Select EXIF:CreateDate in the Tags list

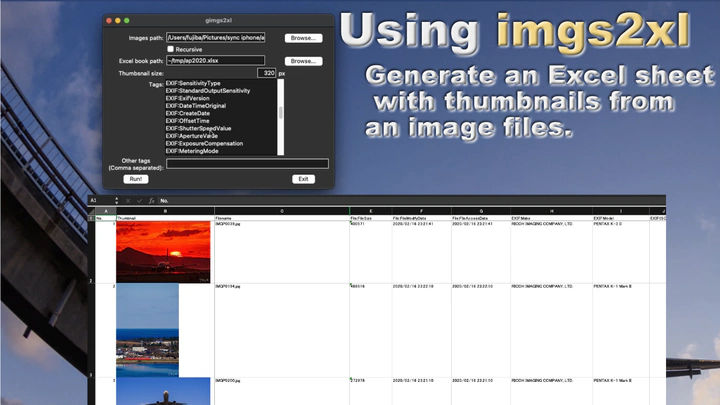coord(193,114)
